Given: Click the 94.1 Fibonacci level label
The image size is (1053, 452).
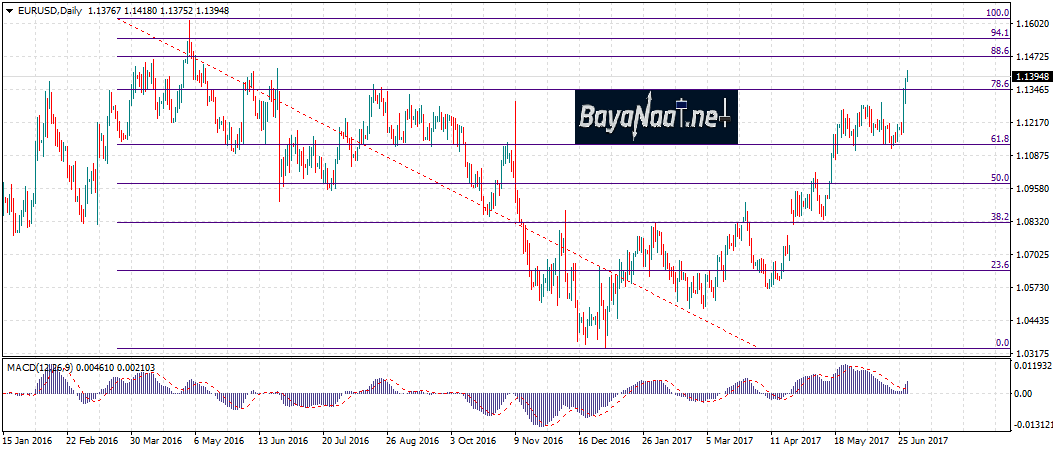Looking at the screenshot, I should coord(998,33).
